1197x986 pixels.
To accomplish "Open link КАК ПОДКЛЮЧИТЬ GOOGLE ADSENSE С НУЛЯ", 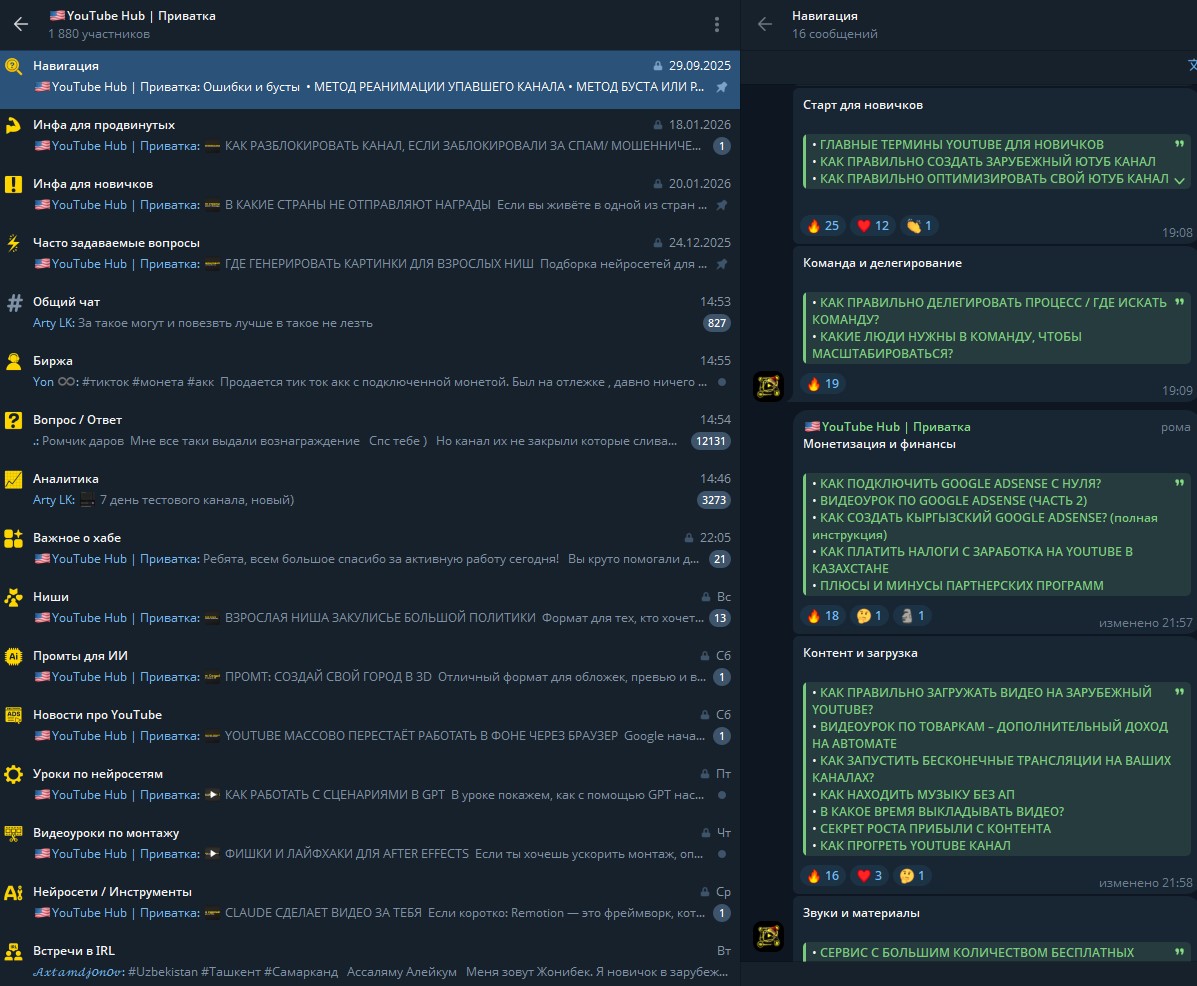I will pos(960,484).
